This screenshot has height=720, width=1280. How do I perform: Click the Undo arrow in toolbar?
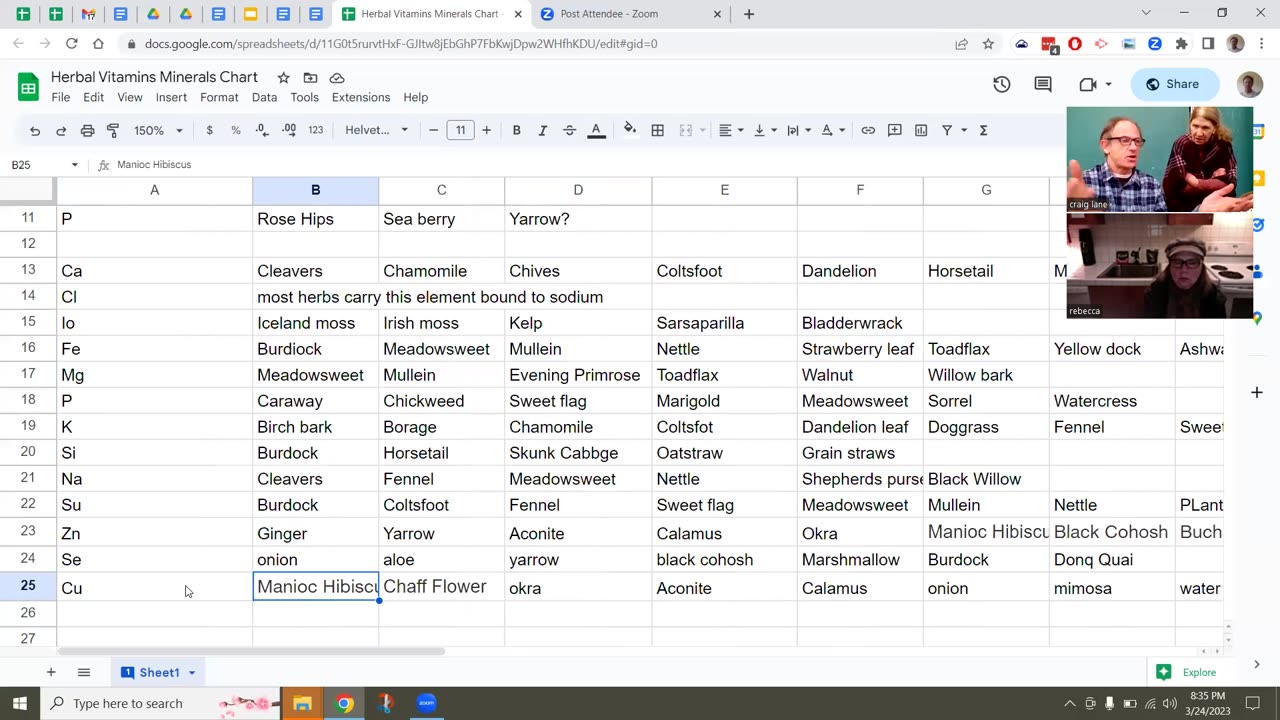[x=35, y=130]
